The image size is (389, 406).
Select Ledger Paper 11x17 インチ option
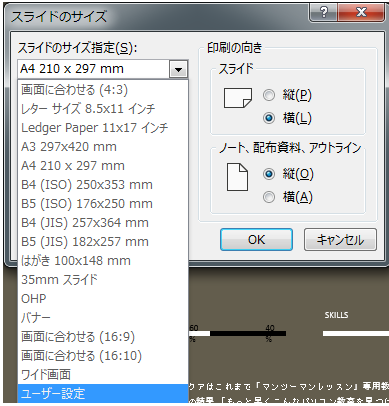pos(103,128)
